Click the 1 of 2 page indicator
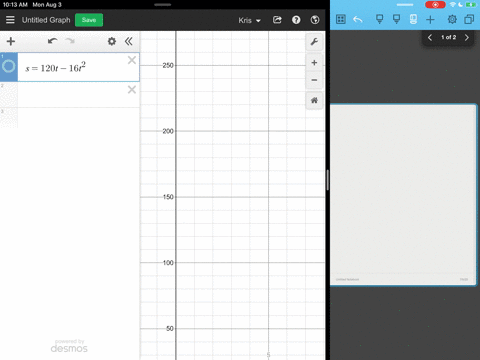This screenshot has height=360, width=480. [x=448, y=37]
